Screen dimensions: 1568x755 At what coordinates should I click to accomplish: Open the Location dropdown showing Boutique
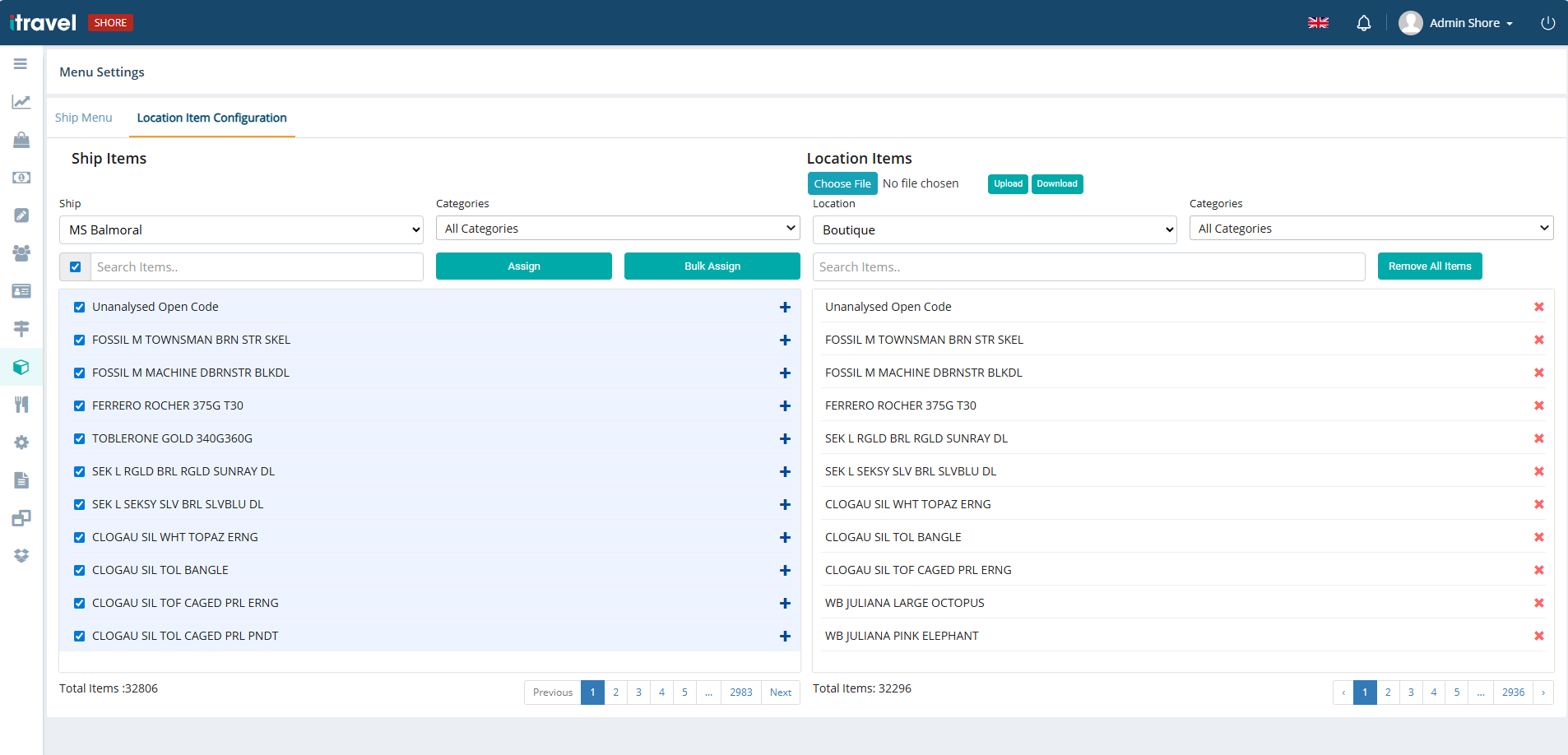994,229
